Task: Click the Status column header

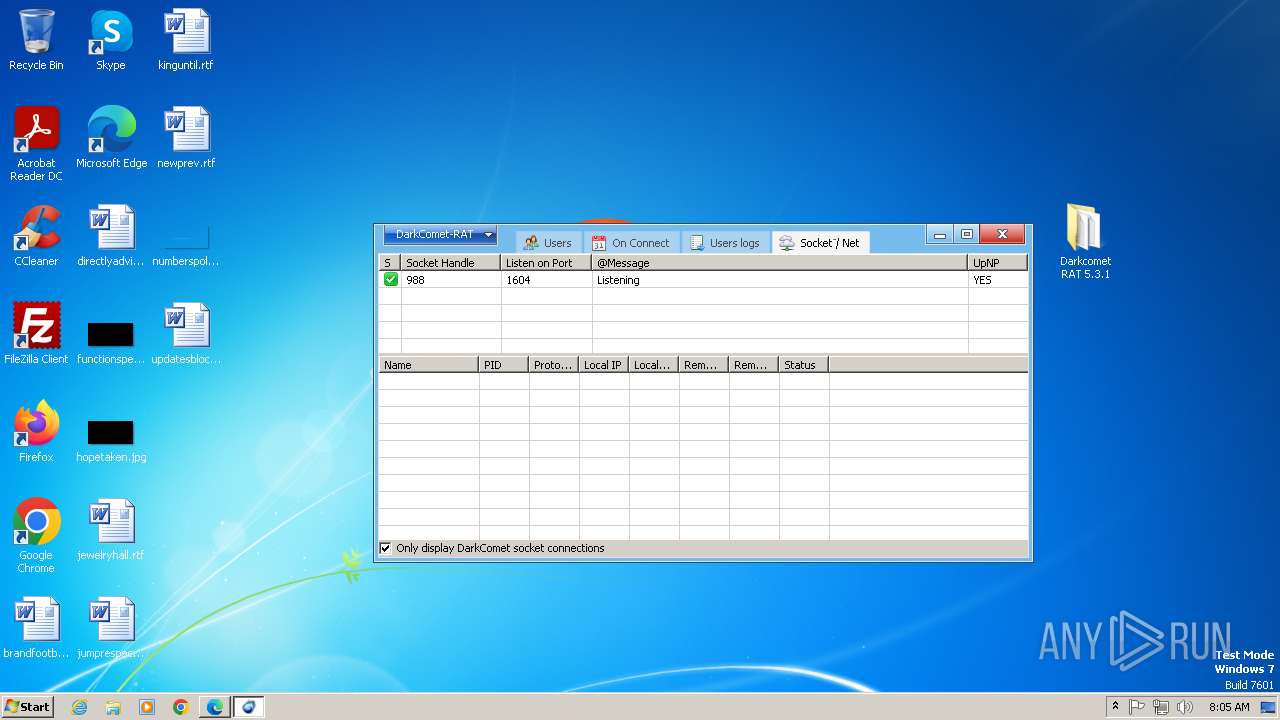Action: coord(804,365)
